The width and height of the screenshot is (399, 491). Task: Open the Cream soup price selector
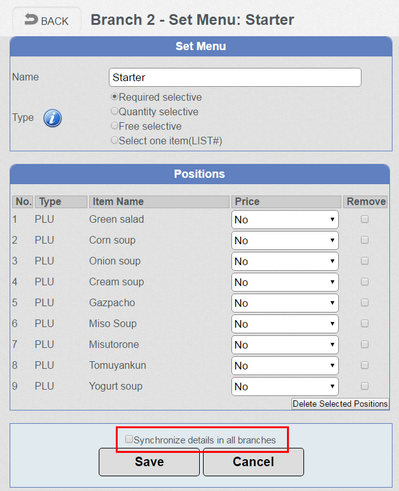pyautogui.click(x=285, y=282)
